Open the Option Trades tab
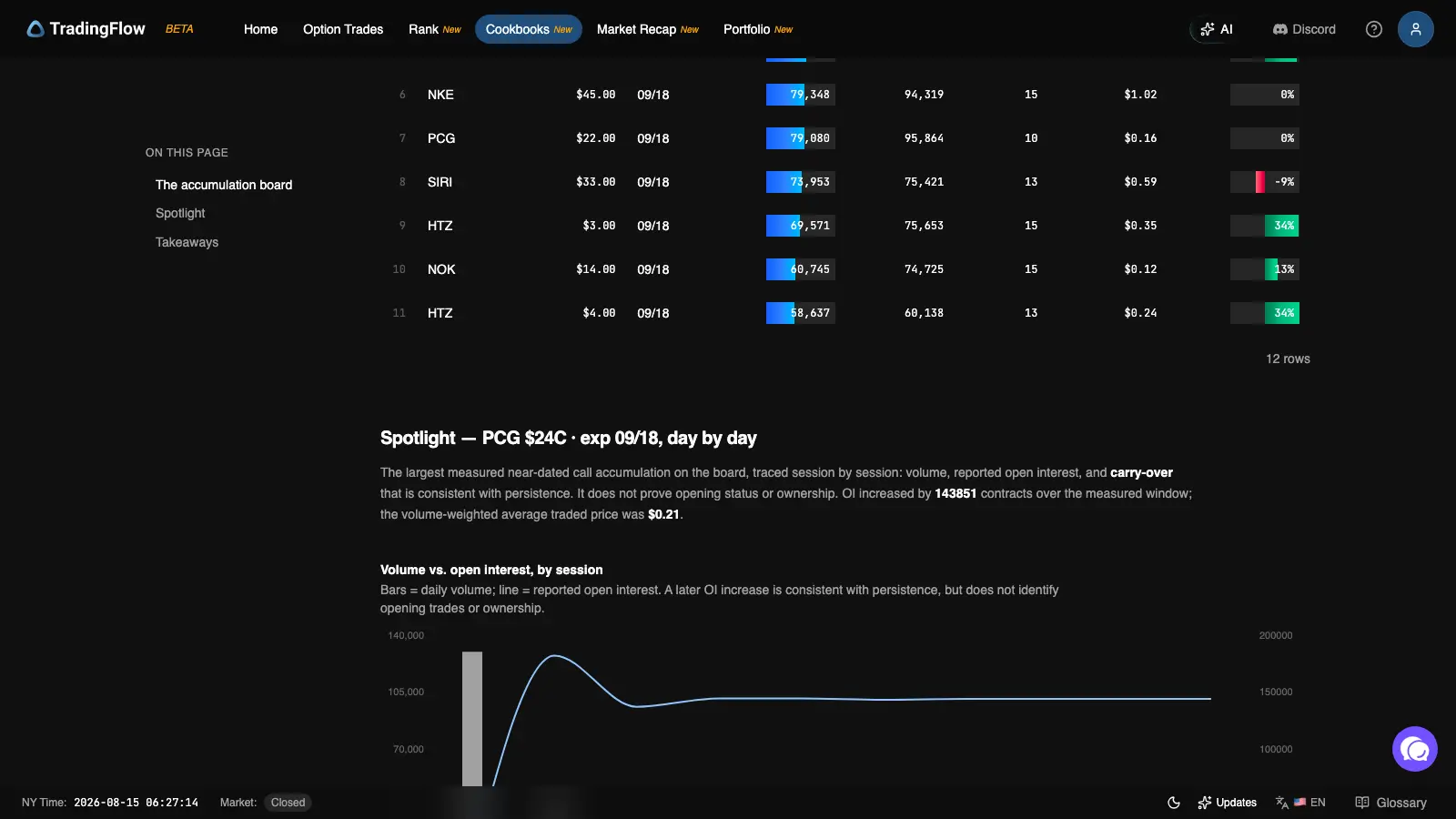This screenshot has height=819, width=1456. (x=343, y=29)
